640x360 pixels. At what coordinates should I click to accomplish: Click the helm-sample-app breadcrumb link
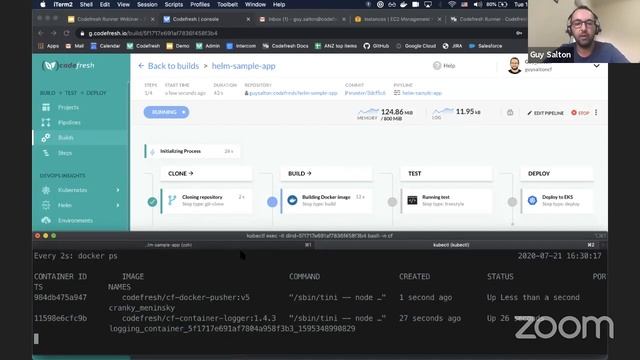[x=244, y=66]
